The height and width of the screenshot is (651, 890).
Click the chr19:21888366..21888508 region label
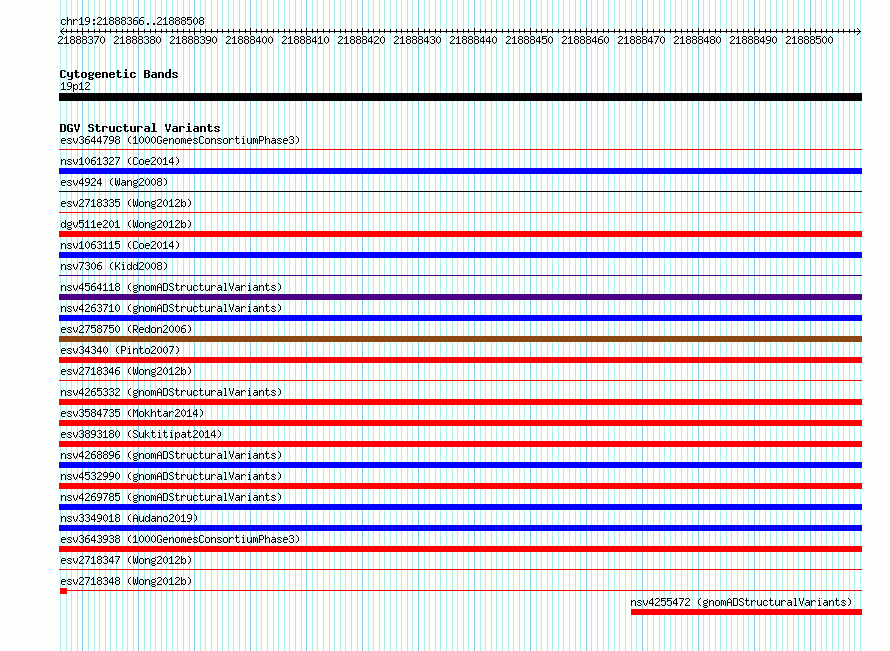[132, 21]
